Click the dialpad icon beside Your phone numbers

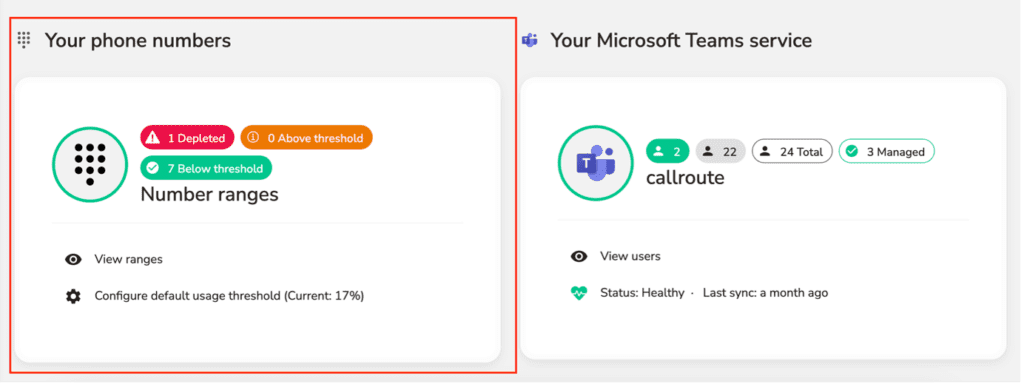point(24,40)
